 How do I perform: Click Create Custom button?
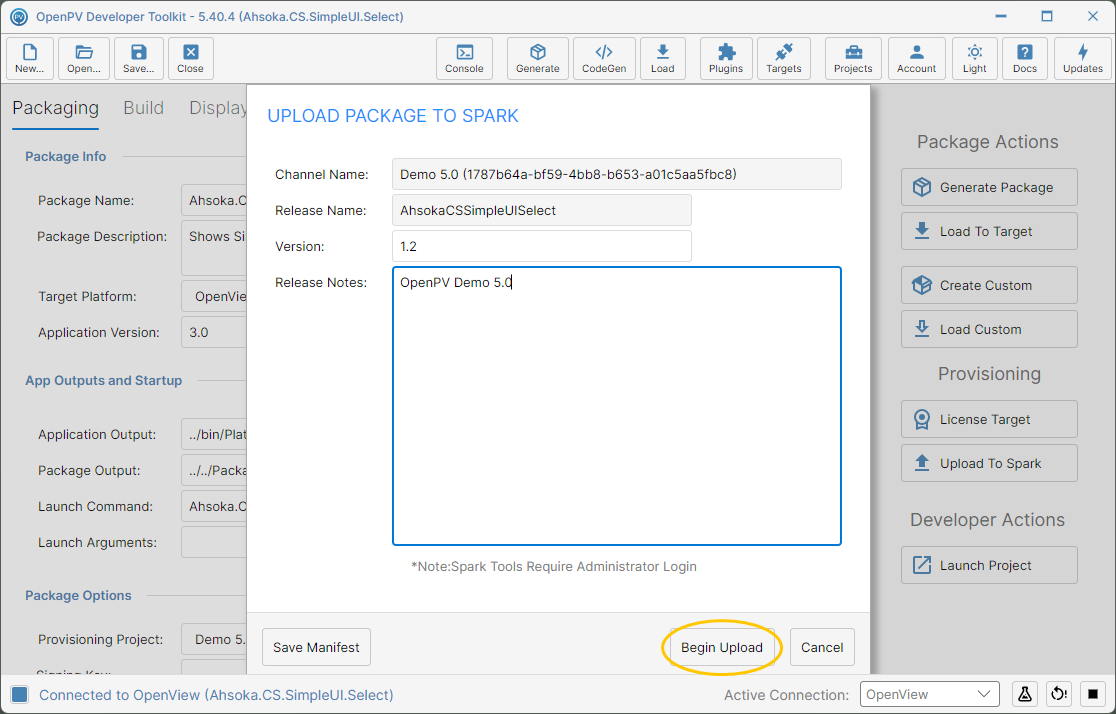(989, 285)
